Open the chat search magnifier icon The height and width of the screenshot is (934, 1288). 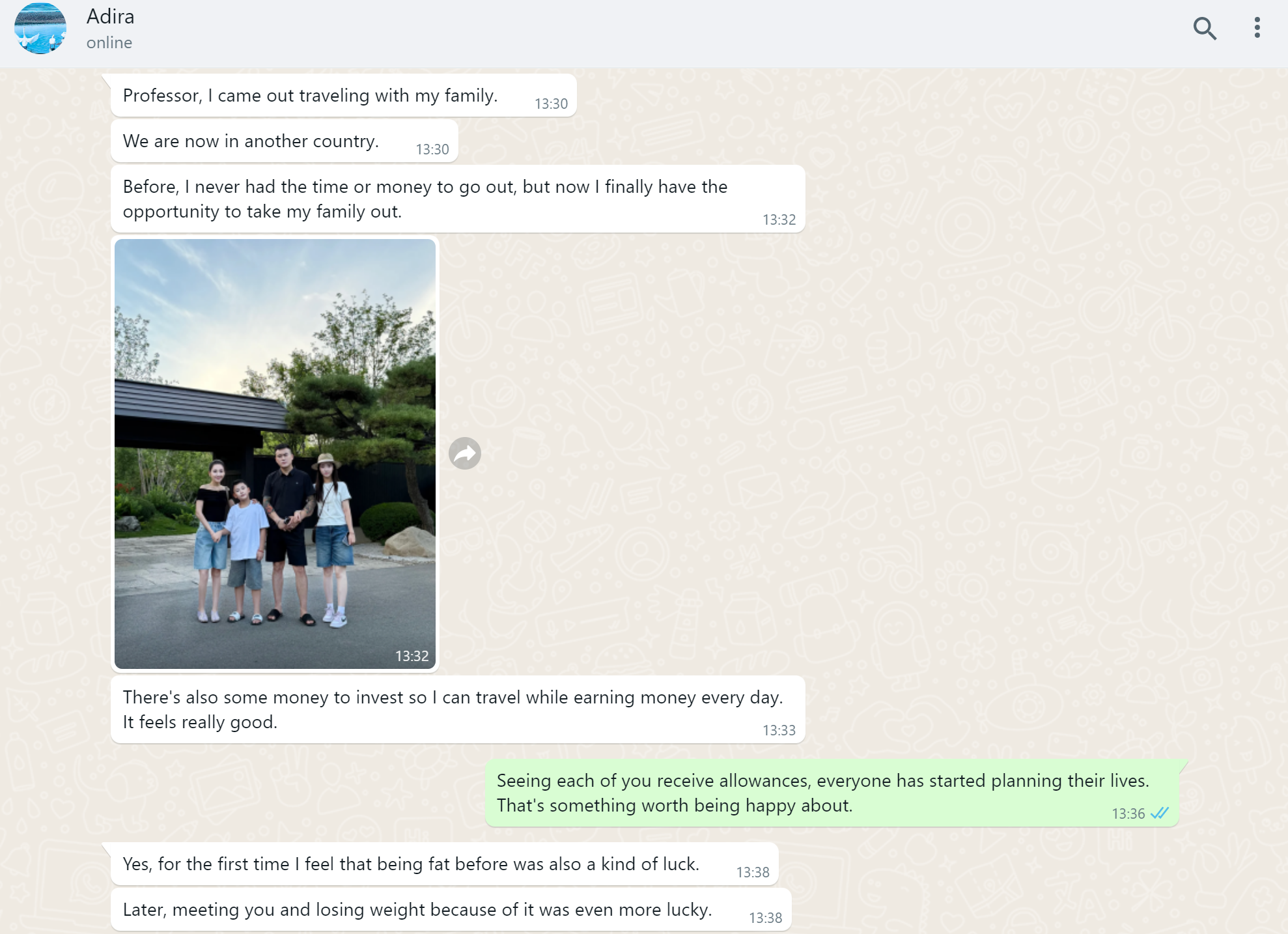1205,29
